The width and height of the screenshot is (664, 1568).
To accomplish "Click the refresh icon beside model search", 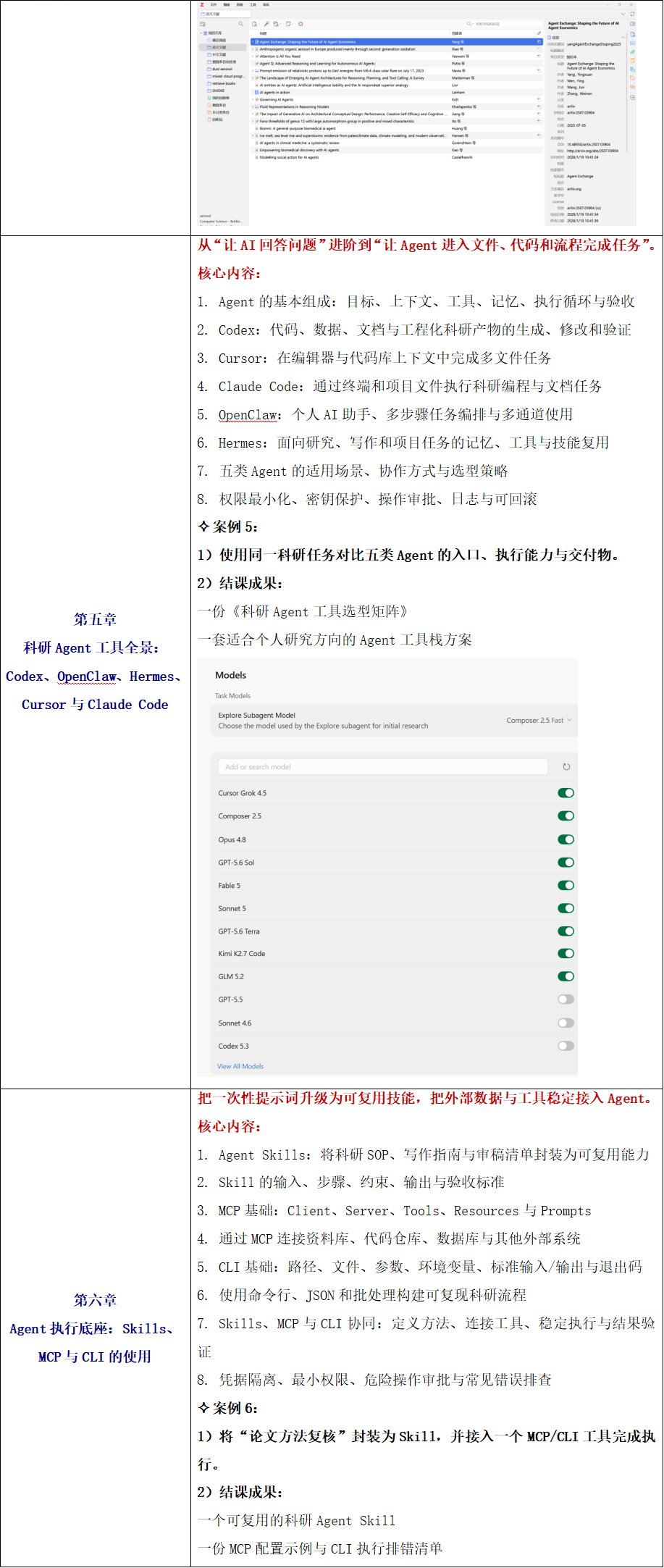I will point(566,767).
